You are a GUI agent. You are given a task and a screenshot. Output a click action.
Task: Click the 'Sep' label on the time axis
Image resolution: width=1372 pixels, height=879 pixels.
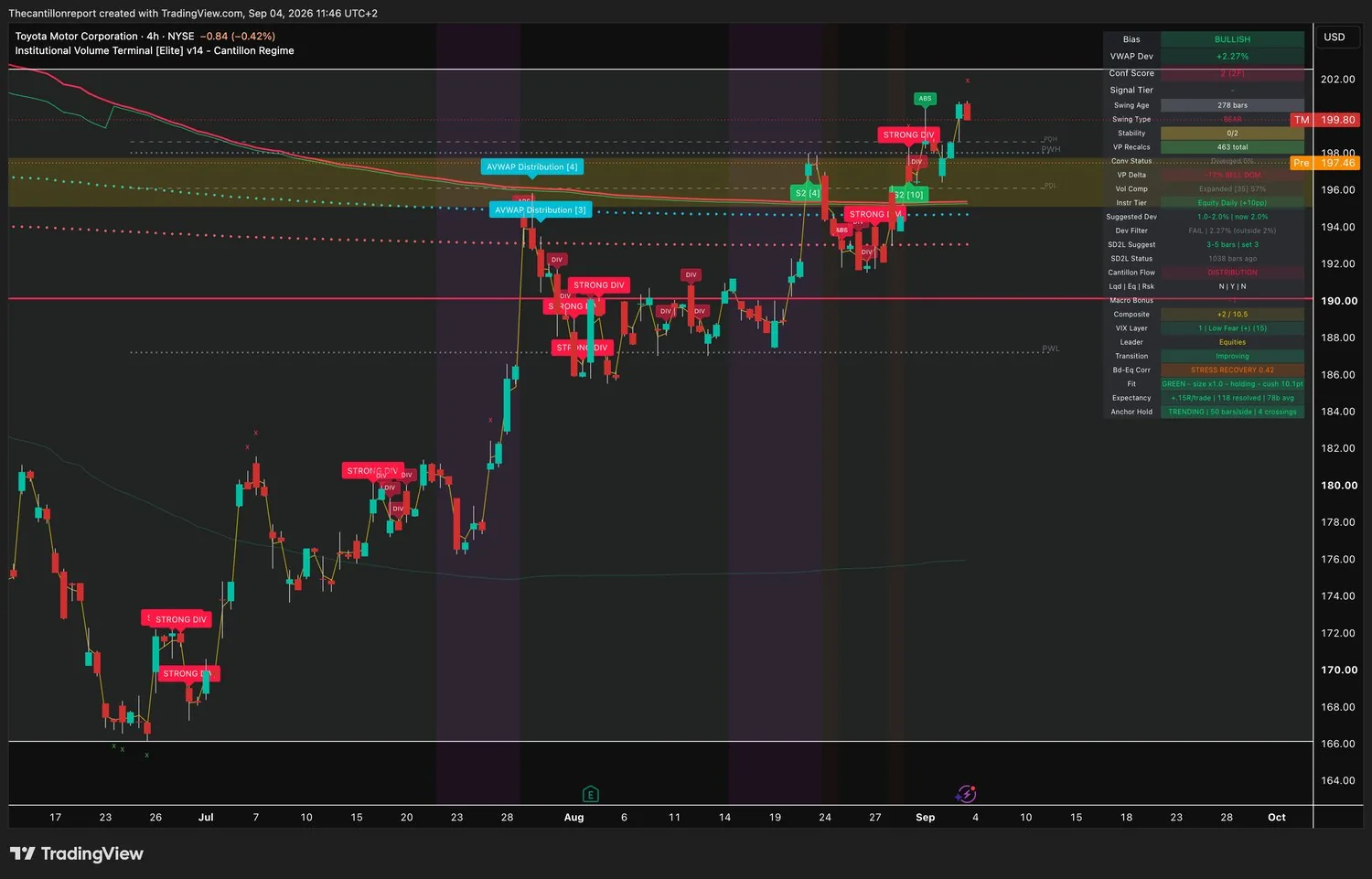pyautogui.click(x=925, y=818)
